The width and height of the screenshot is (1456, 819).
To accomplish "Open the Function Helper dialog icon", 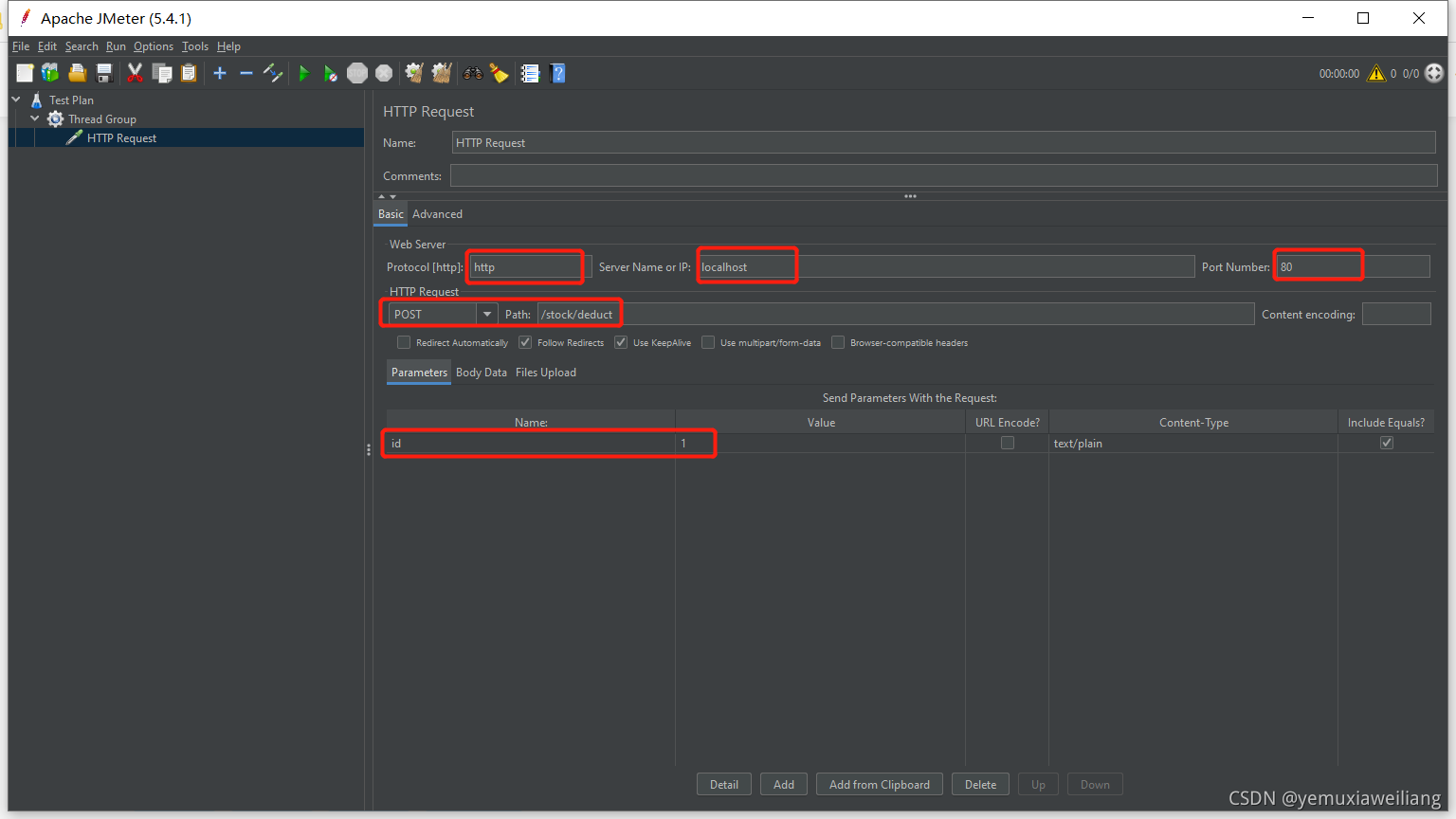I will (x=530, y=73).
